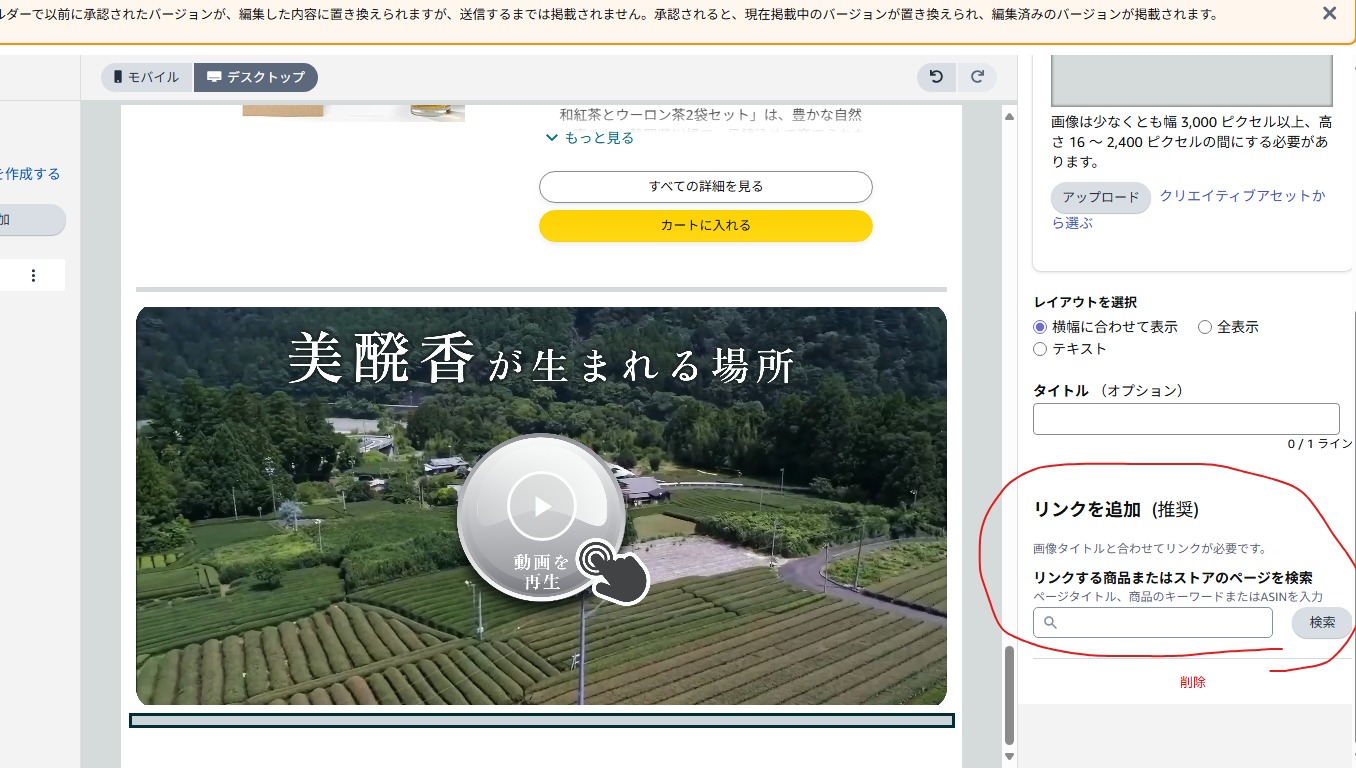Dismiss the notification banner with the X
This screenshot has height=774, width=1356.
pos(1329,14)
